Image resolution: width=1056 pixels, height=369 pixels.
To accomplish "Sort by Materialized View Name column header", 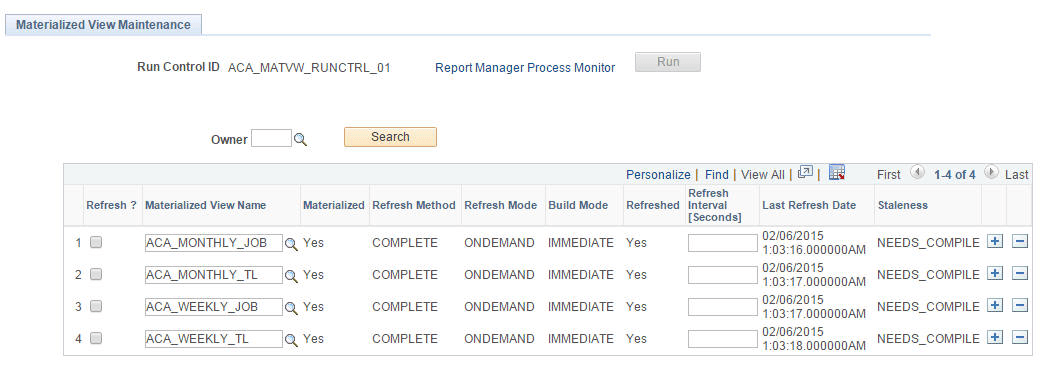I will pyautogui.click(x=205, y=205).
